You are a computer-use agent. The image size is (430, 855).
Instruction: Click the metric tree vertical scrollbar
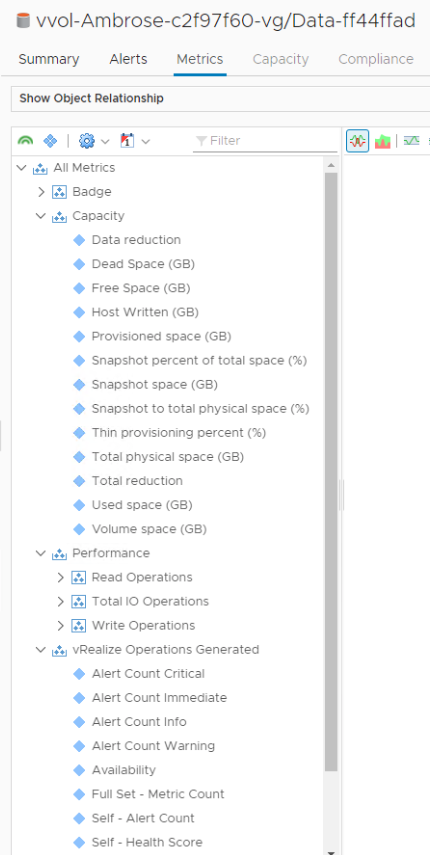point(331,472)
